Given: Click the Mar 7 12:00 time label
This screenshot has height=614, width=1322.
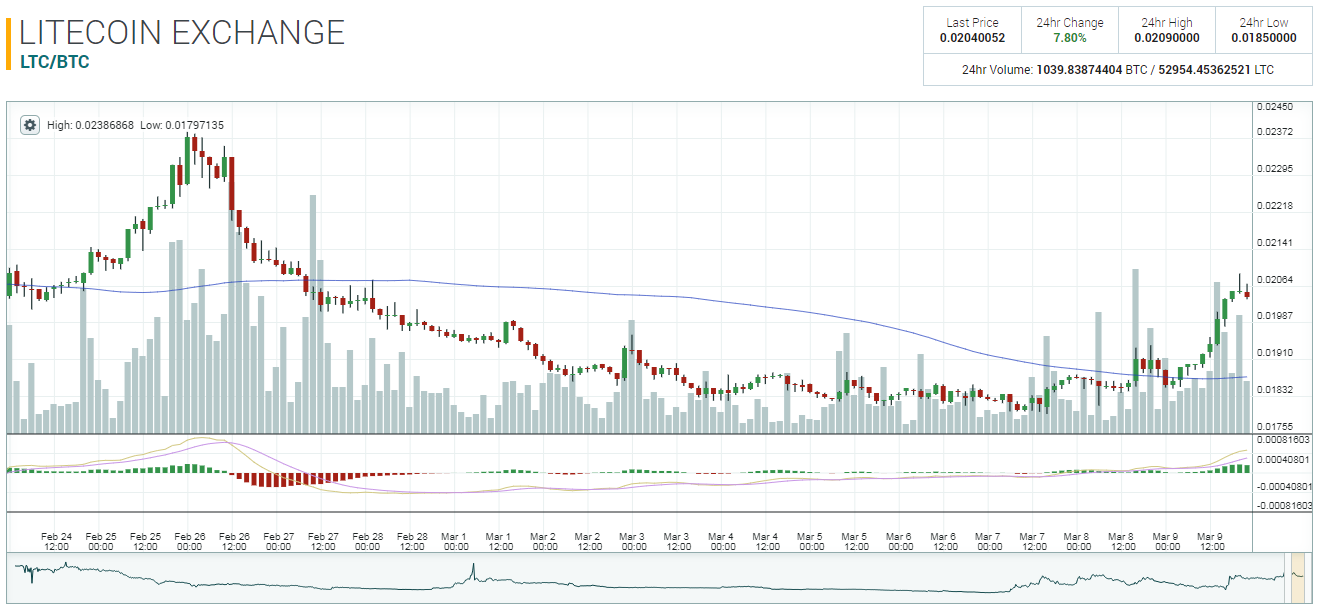Looking at the screenshot, I should (x=1033, y=542).
